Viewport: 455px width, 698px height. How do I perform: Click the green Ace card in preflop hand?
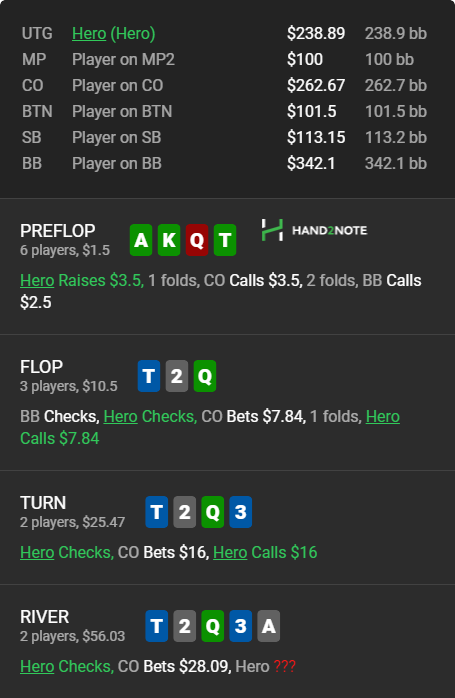141,240
